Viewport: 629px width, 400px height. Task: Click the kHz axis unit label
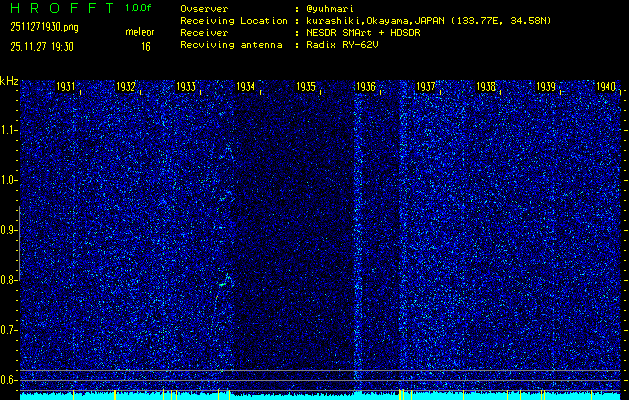coord(9,81)
